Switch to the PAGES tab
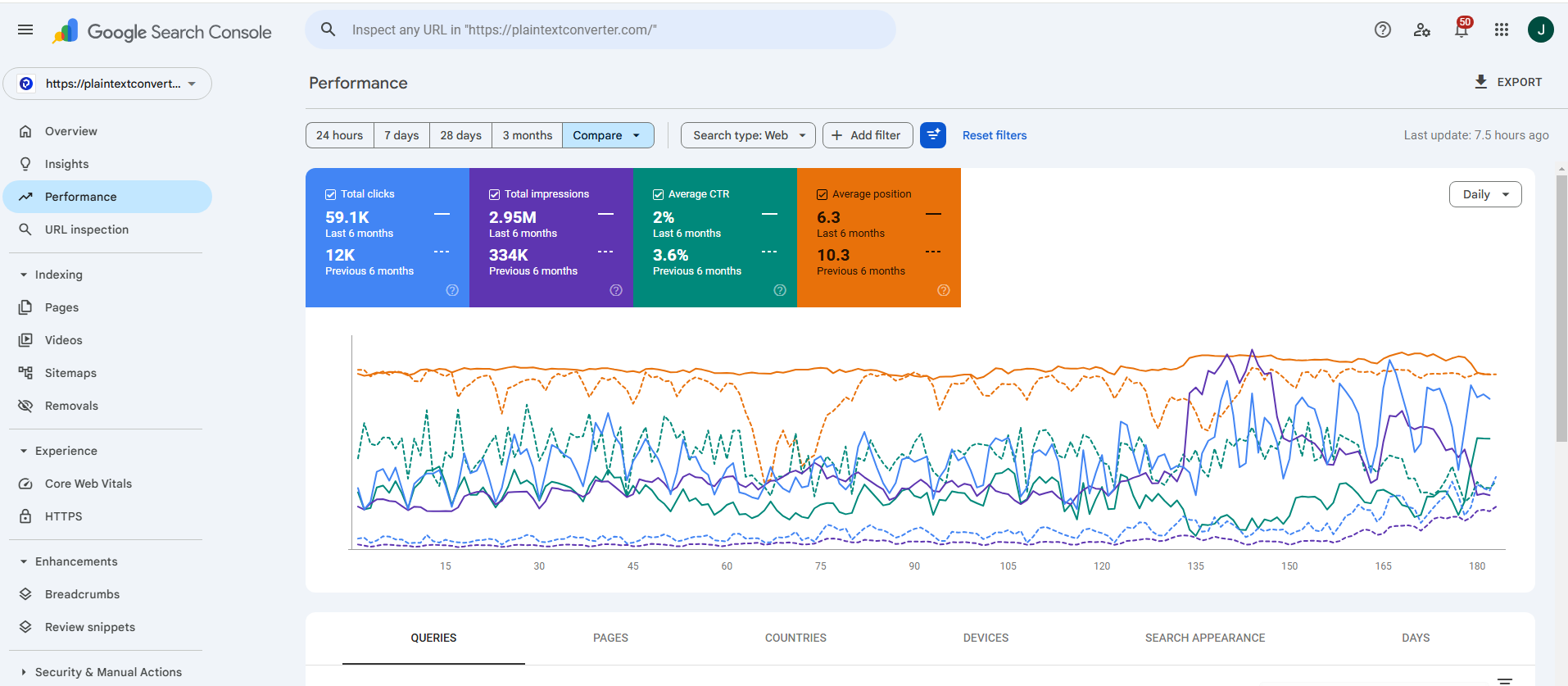The height and width of the screenshot is (686, 1568). (x=610, y=638)
